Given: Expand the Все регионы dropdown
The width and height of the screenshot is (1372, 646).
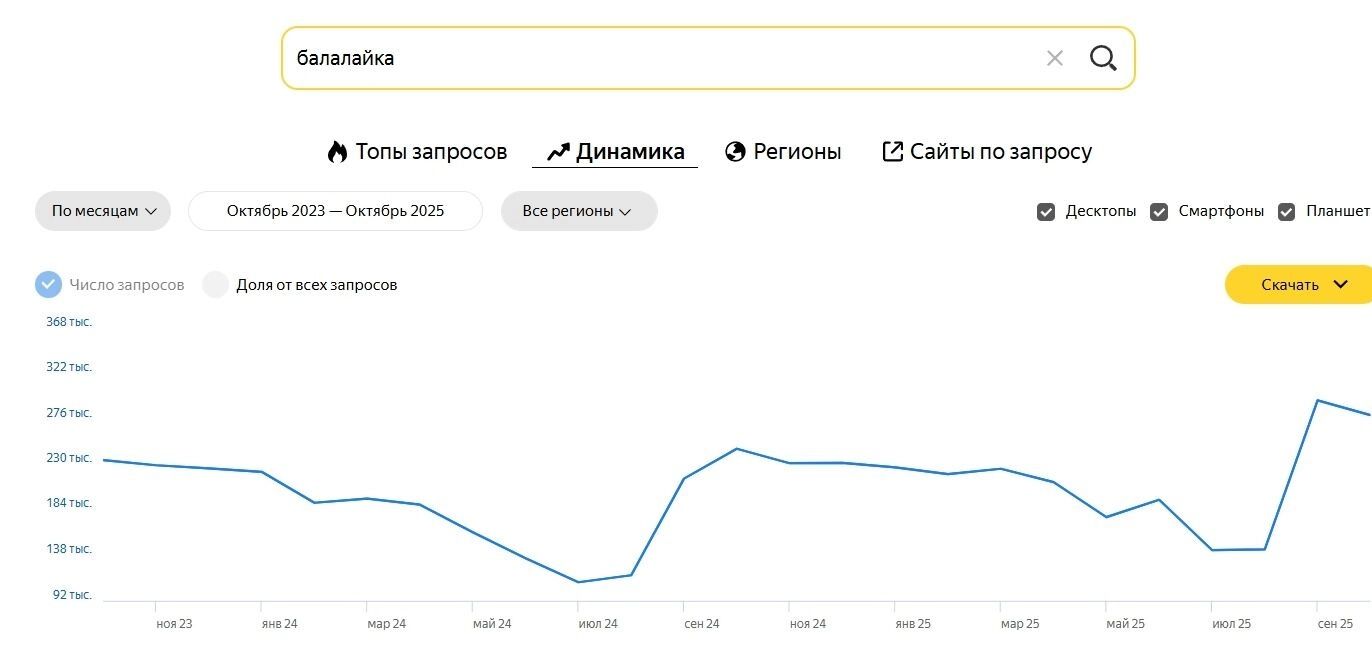Looking at the screenshot, I should tap(578, 211).
